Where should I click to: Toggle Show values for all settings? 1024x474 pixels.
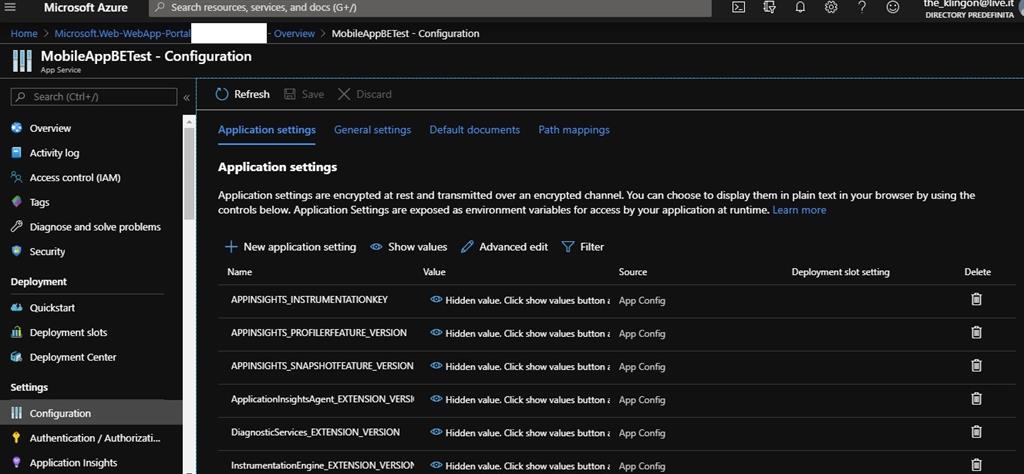[409, 247]
